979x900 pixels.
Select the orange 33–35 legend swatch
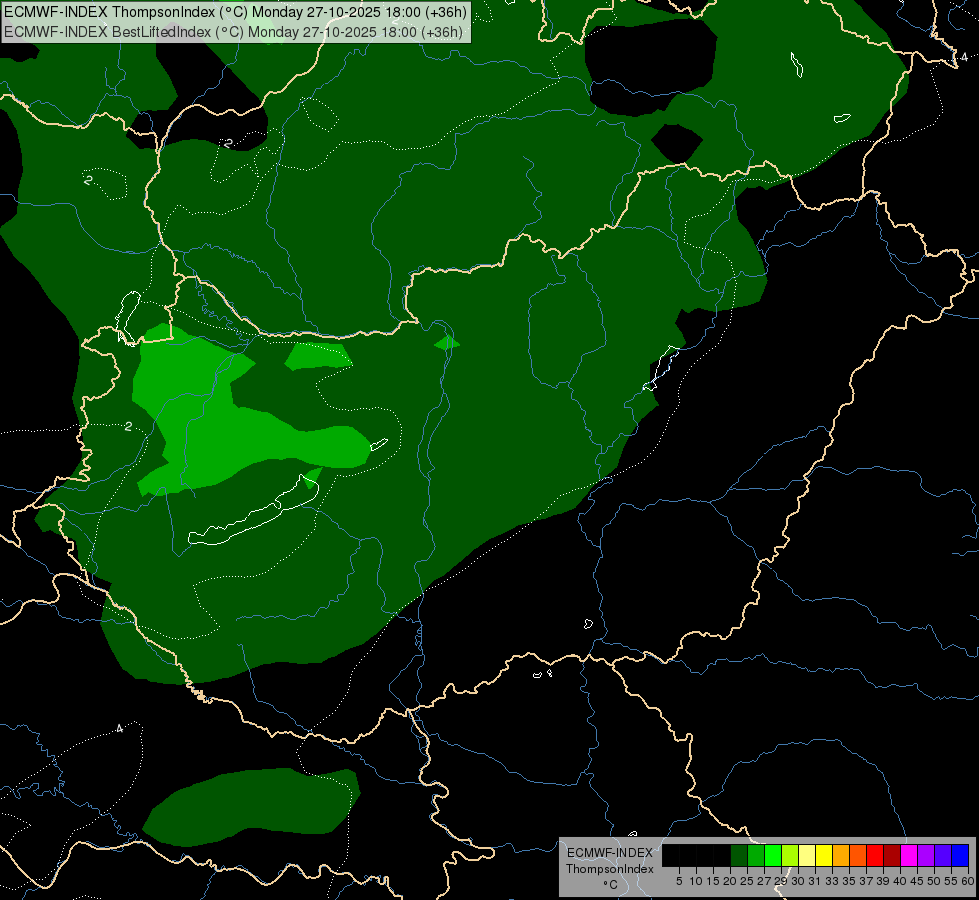pyautogui.click(x=841, y=855)
